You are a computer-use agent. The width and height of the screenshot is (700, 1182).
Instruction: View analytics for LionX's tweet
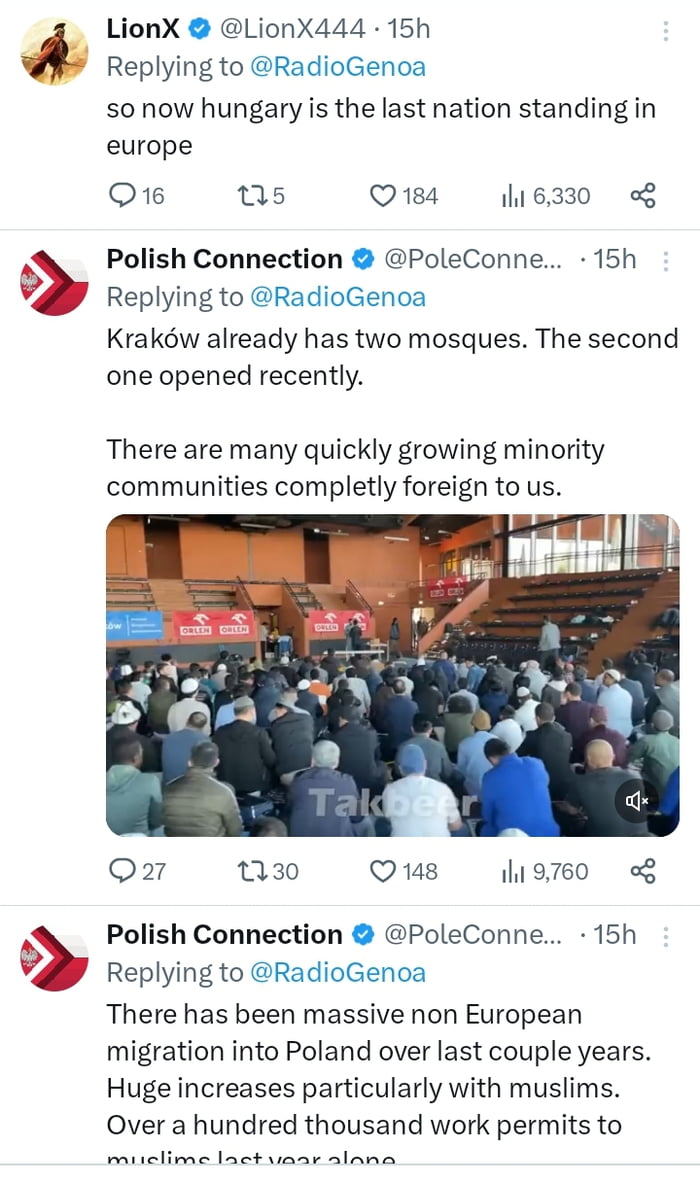[513, 195]
